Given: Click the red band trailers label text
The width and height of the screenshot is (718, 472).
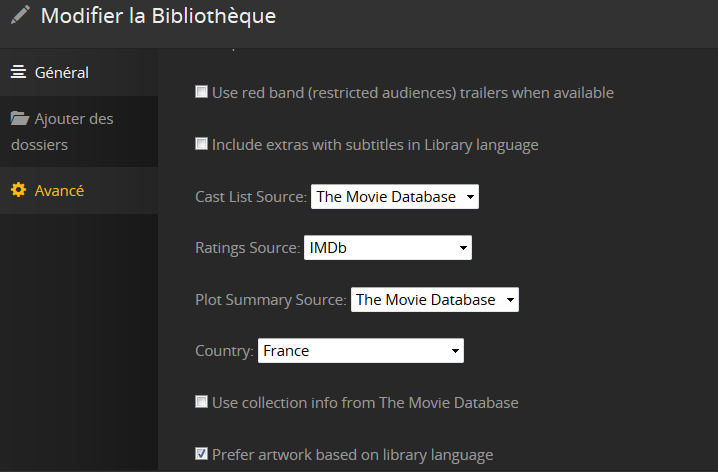Looking at the screenshot, I should click(x=413, y=93).
